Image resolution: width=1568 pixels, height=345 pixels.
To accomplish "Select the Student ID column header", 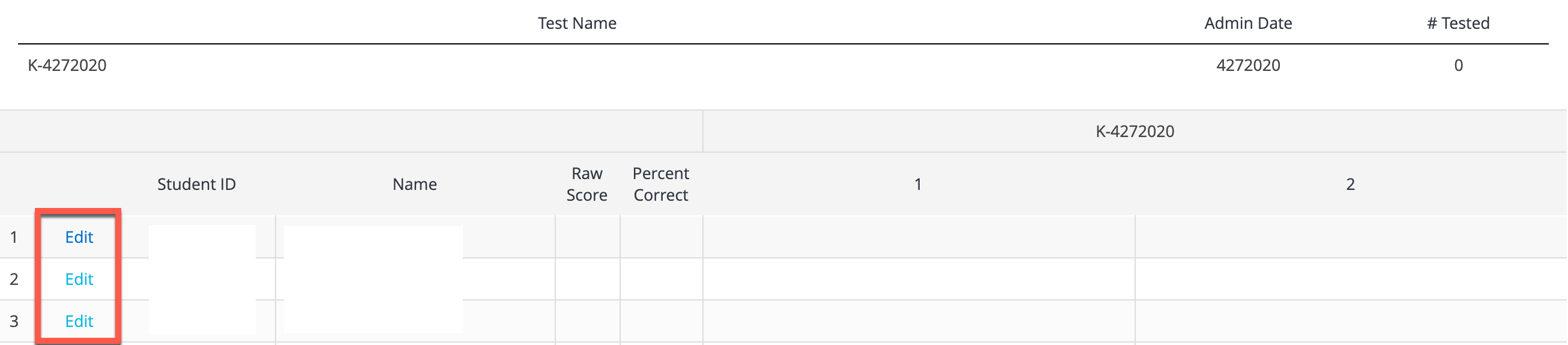I will click(197, 184).
